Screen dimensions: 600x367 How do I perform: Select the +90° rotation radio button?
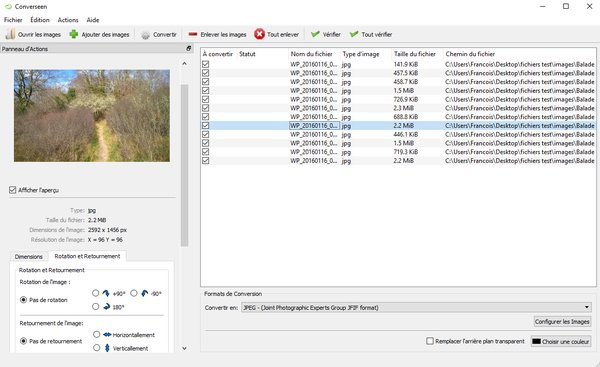[95, 293]
